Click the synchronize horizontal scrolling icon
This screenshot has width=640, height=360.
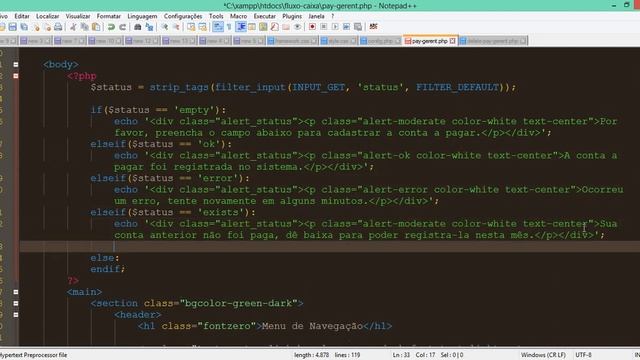pos(202,27)
